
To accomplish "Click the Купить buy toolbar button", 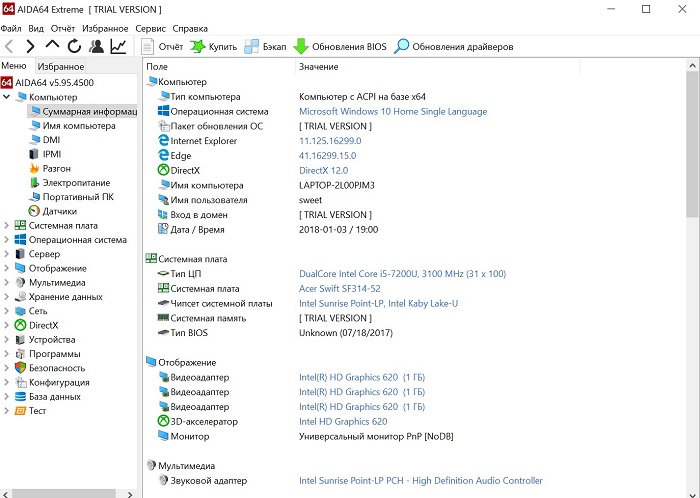I will [213, 46].
